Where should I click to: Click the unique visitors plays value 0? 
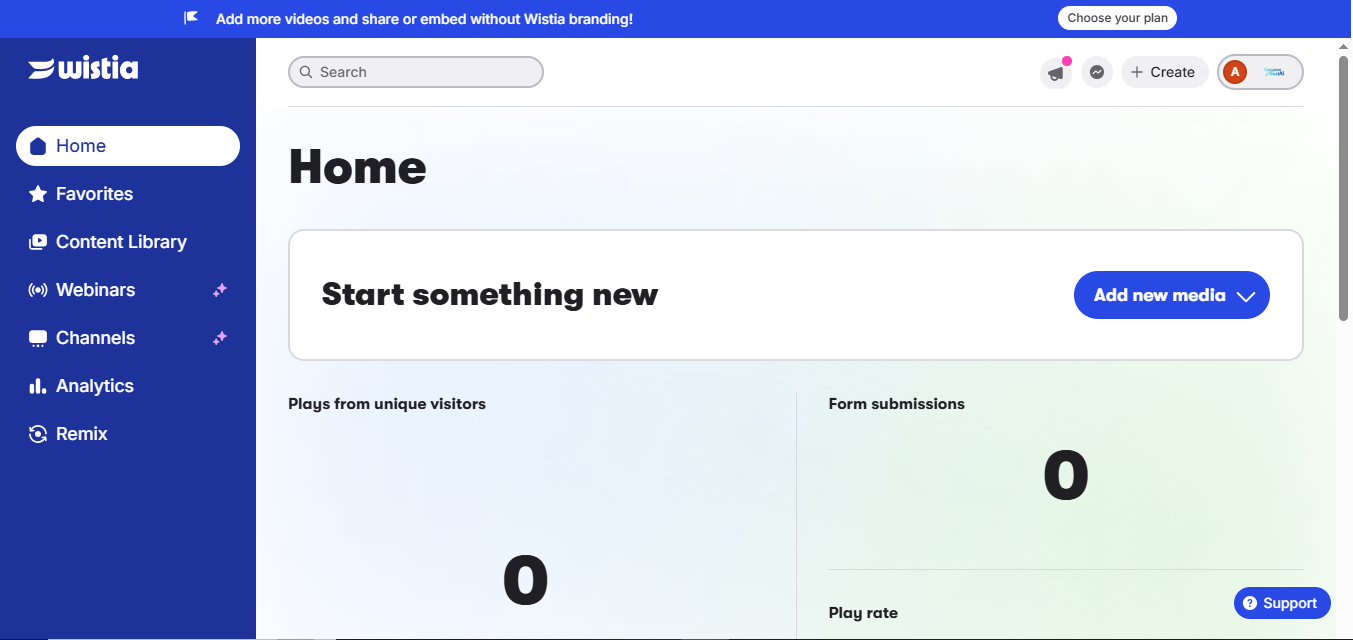[526, 581]
